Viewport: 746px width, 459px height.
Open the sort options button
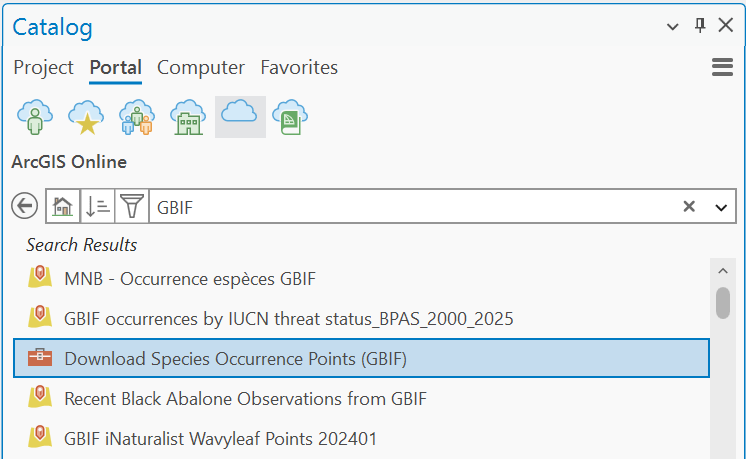point(97,207)
